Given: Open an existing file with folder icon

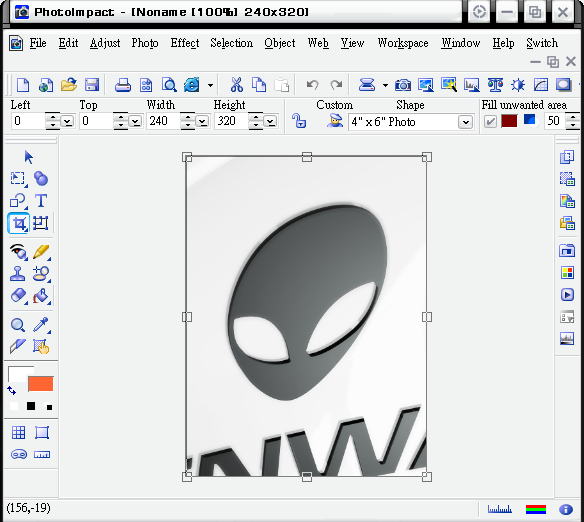Looking at the screenshot, I should point(69,85).
